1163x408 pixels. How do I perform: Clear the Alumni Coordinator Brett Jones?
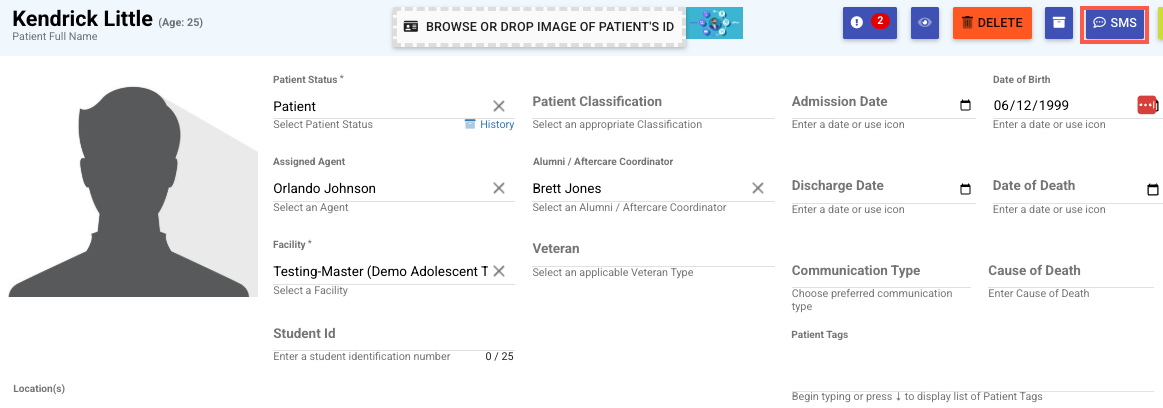point(758,188)
